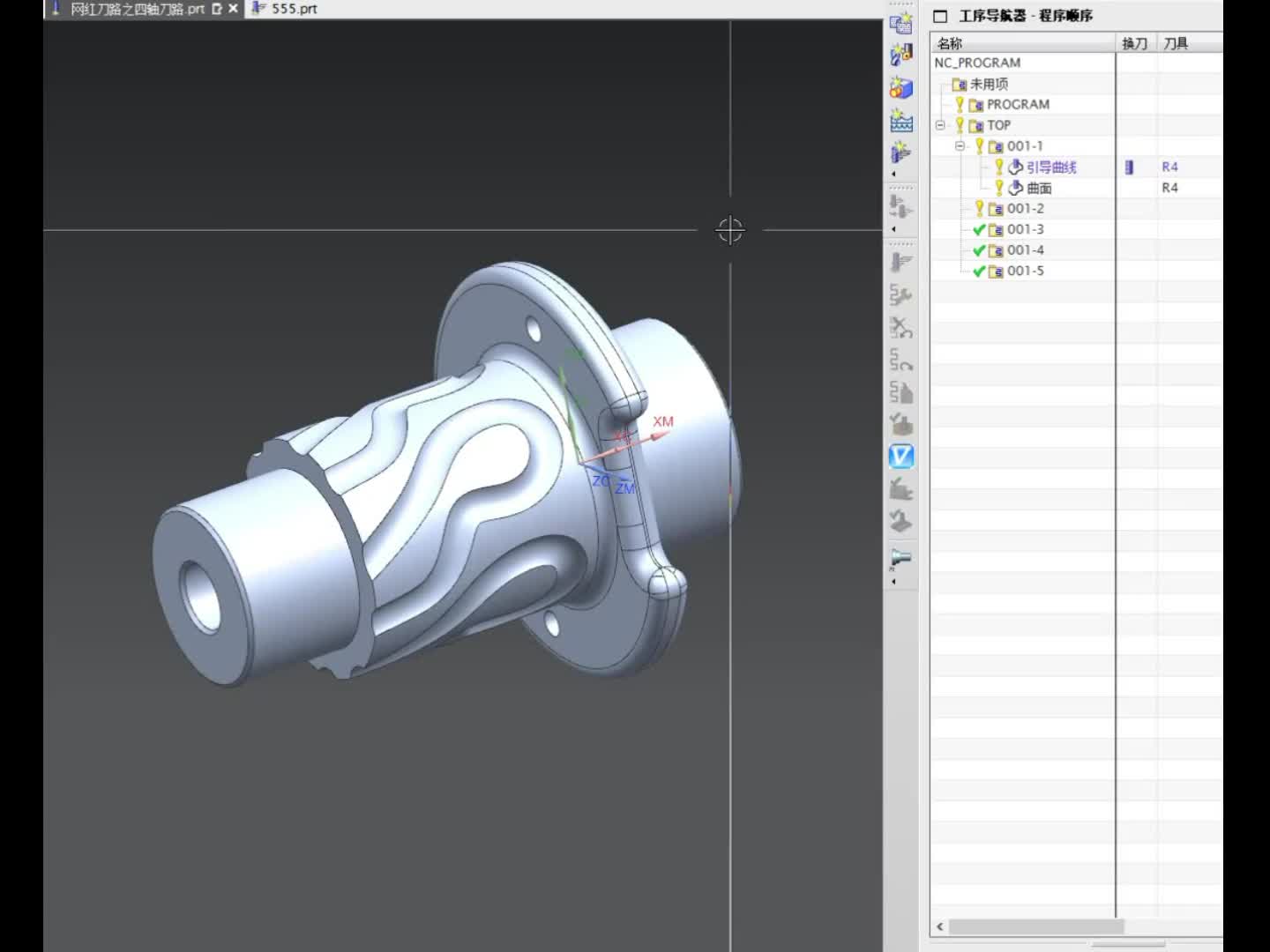Open the bottom toolbar overflow arrow
Screen dimensions: 1270x952
point(893,582)
